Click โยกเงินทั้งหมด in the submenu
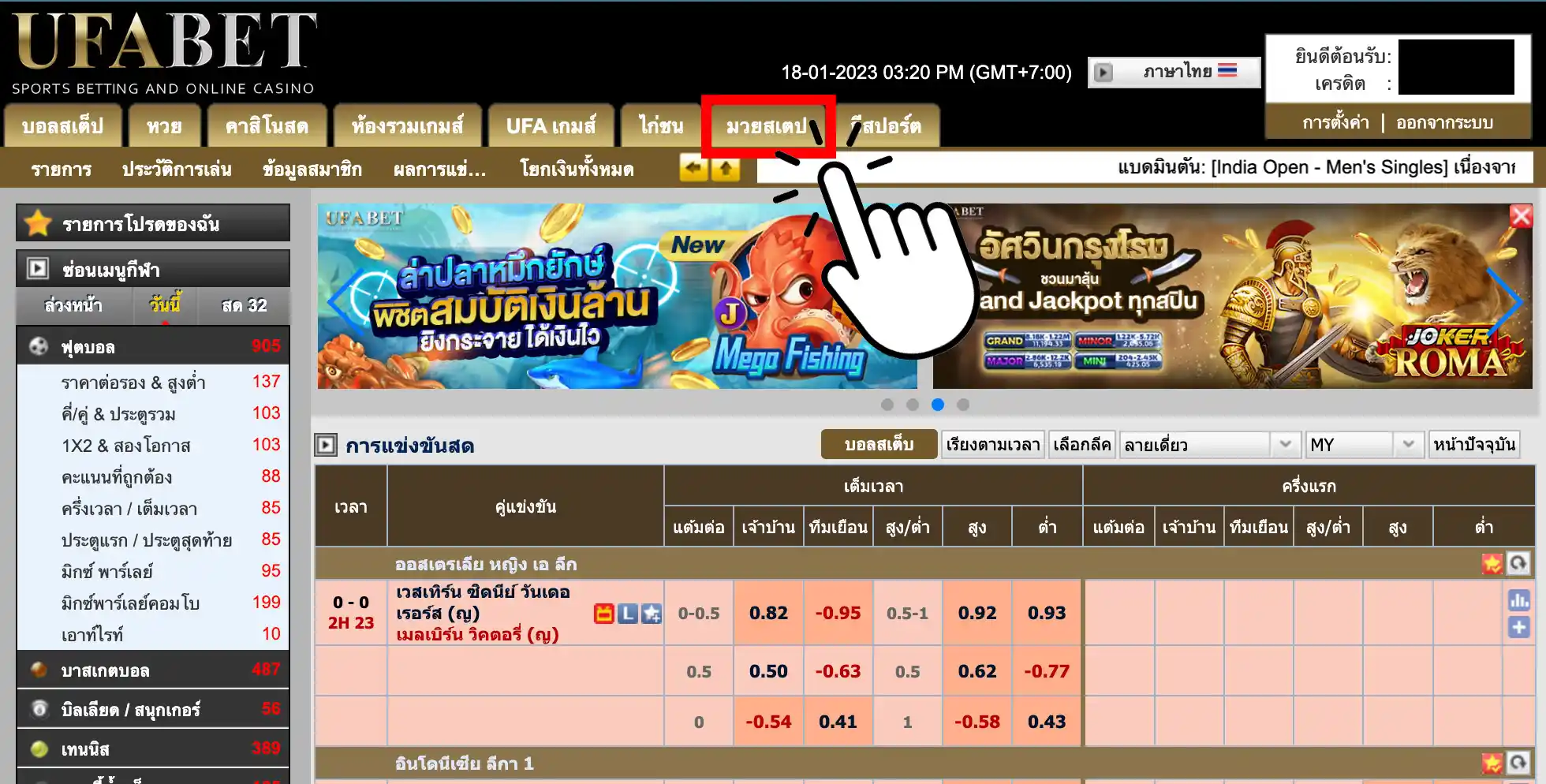 coord(577,169)
